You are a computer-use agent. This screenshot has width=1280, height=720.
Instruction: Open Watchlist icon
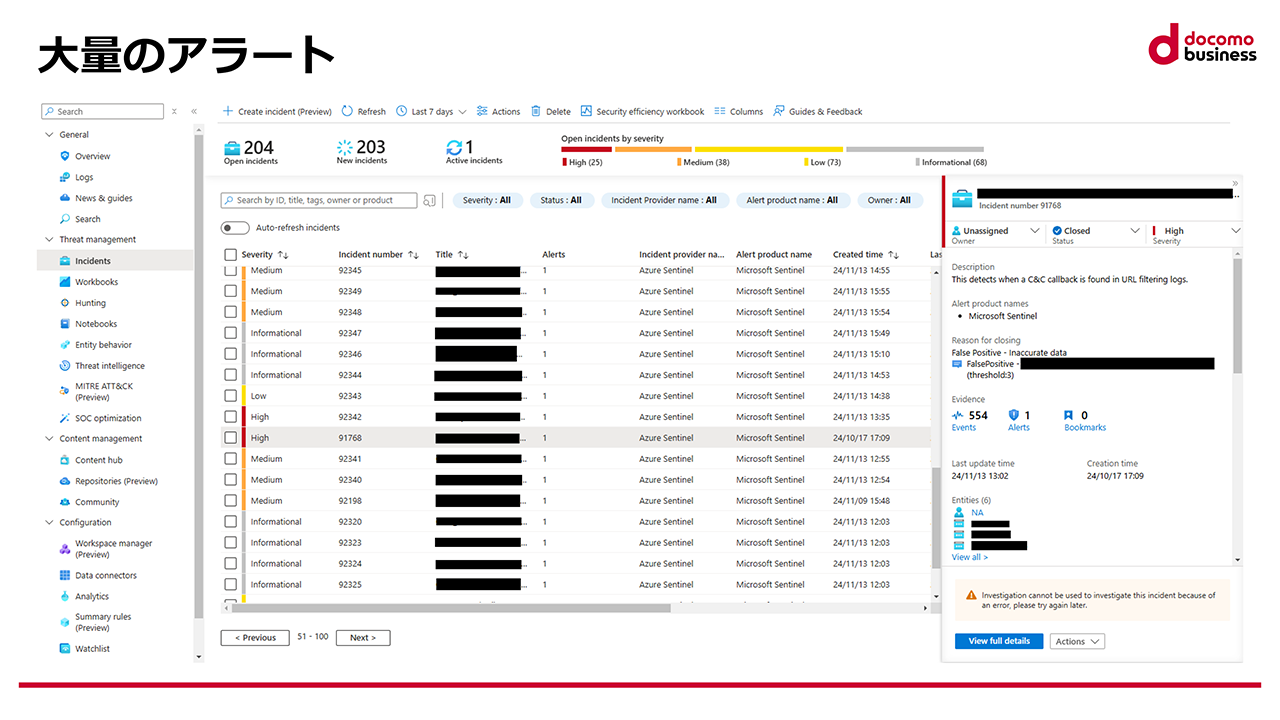click(65, 649)
